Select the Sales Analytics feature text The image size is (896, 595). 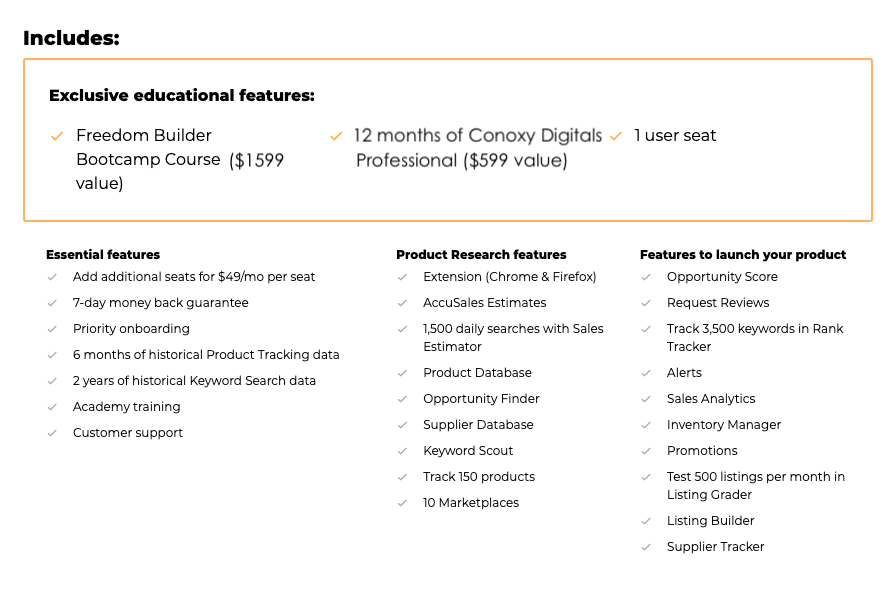coord(711,399)
